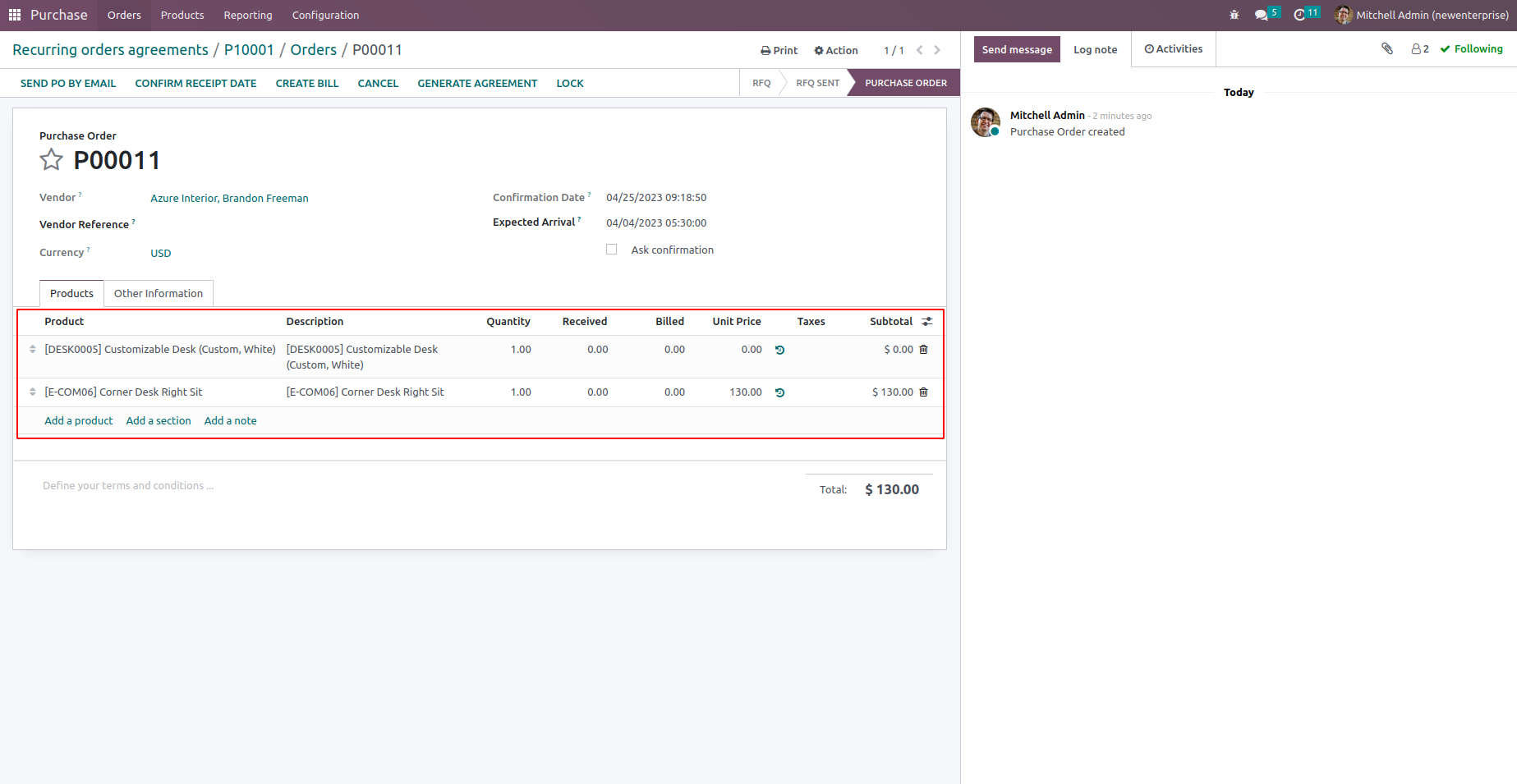The image size is (1517, 784).
Task: Click the Create Bill button
Action: (307, 83)
